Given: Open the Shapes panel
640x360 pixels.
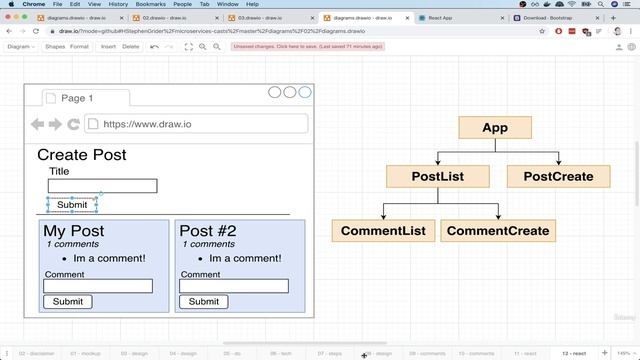Looking at the screenshot, I should pyautogui.click(x=55, y=47).
